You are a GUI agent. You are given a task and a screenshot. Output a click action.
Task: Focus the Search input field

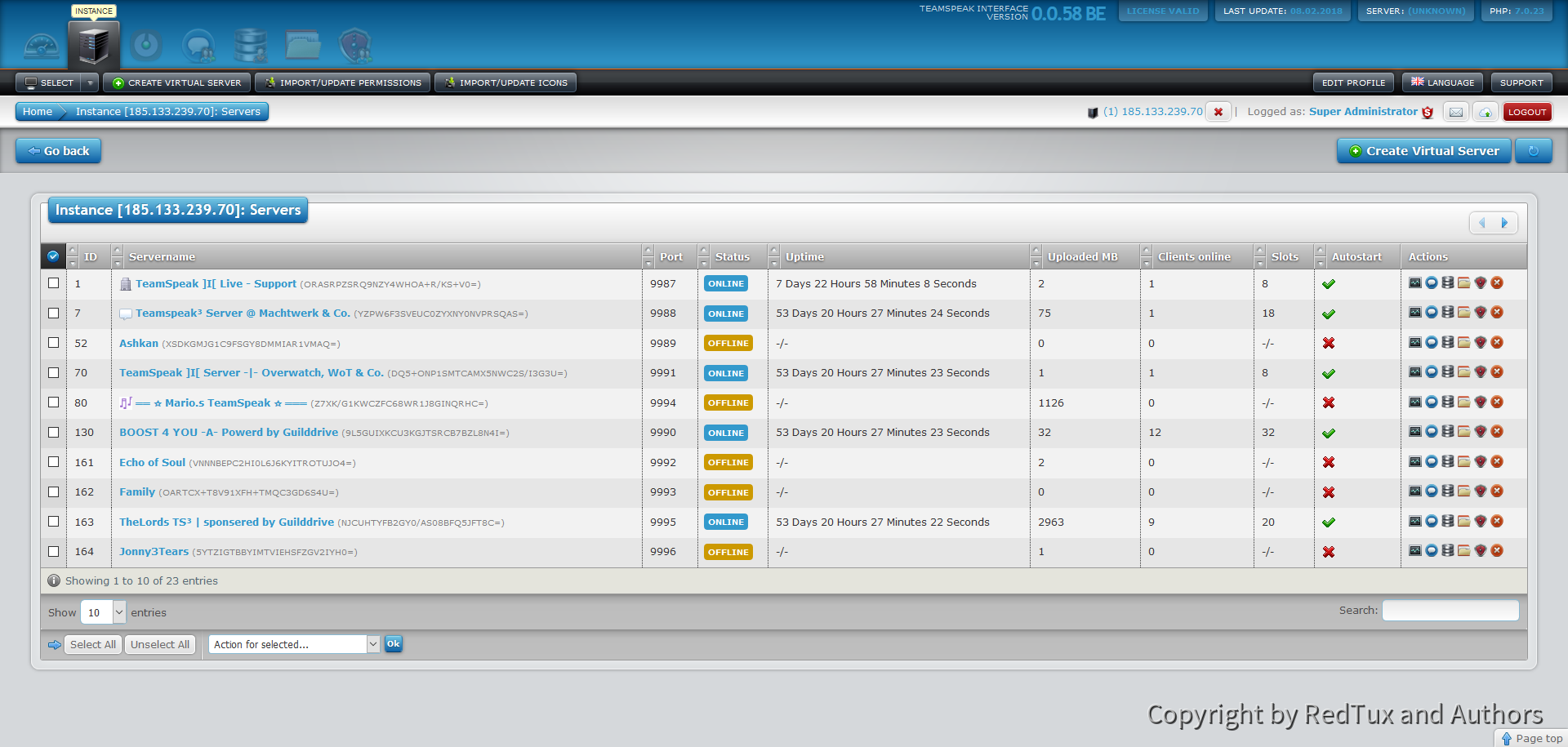1450,610
